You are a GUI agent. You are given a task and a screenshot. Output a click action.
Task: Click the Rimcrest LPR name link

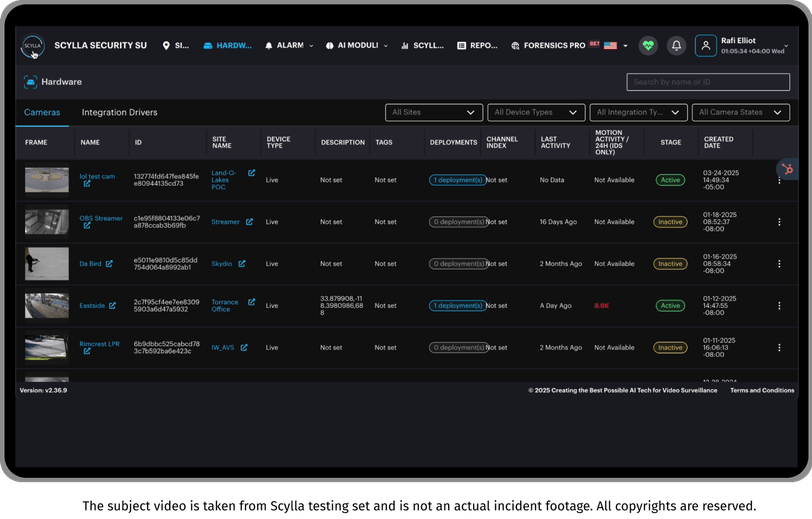coord(99,344)
